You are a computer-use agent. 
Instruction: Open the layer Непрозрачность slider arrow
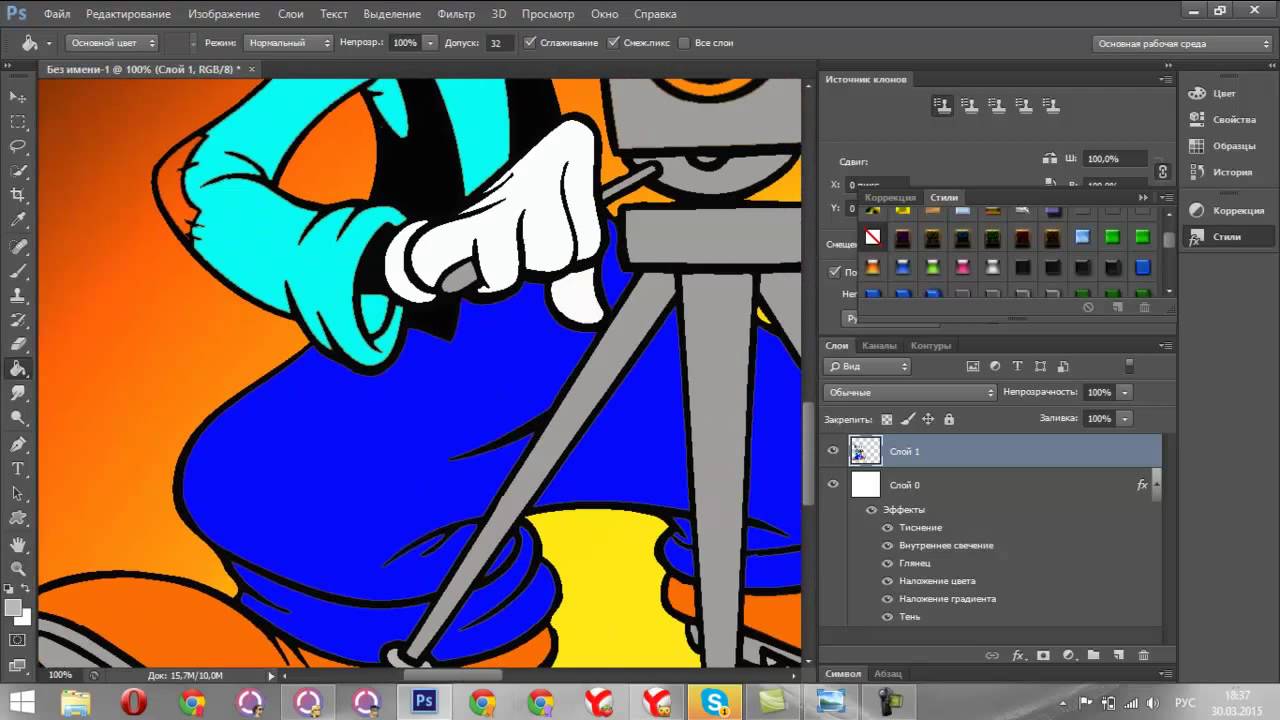1125,392
